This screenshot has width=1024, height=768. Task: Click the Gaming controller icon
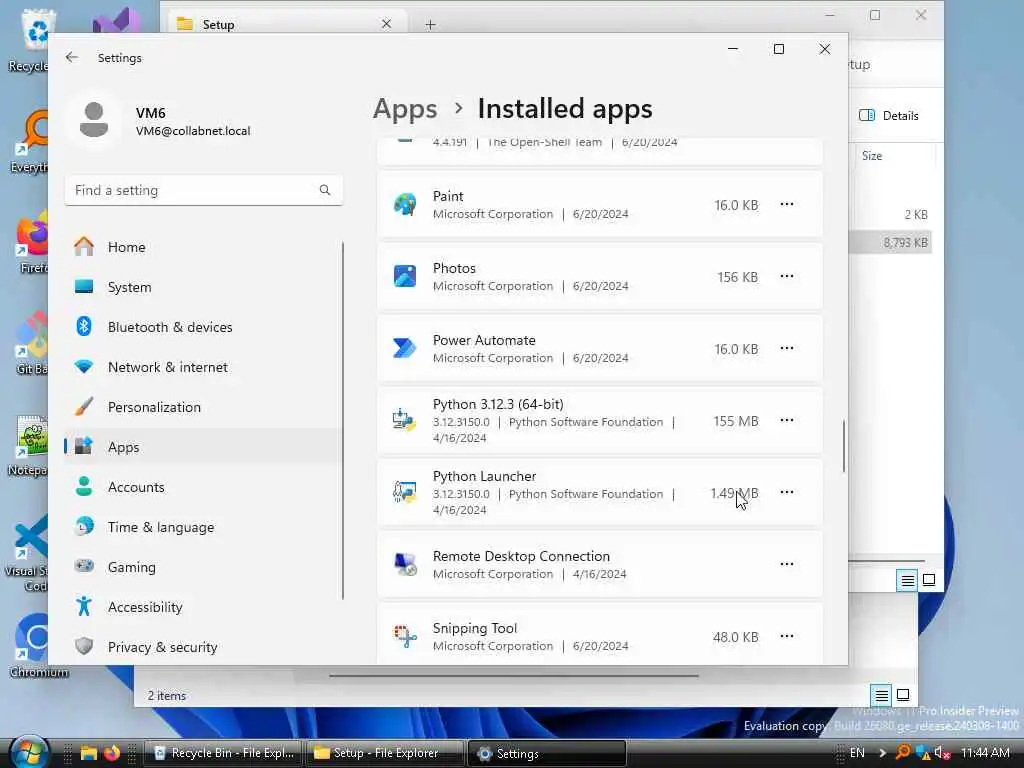click(x=84, y=566)
